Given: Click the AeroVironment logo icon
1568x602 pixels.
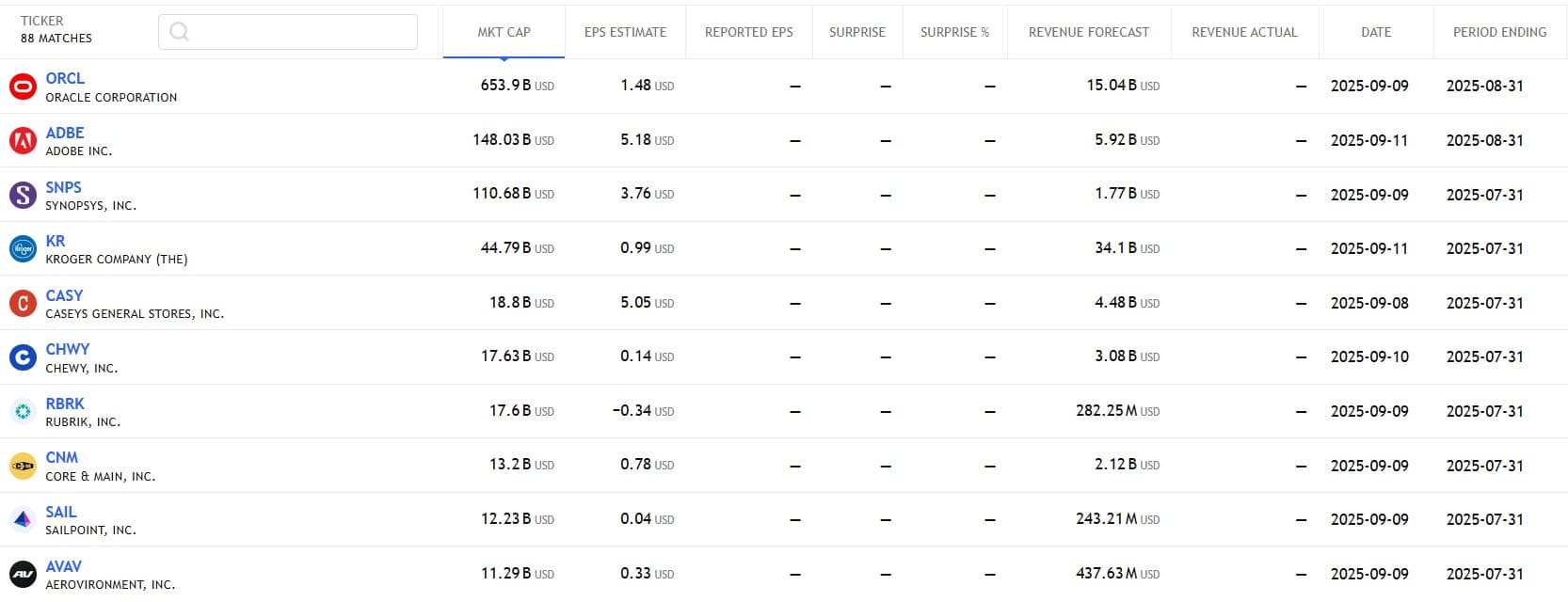Looking at the screenshot, I should click(x=23, y=574).
